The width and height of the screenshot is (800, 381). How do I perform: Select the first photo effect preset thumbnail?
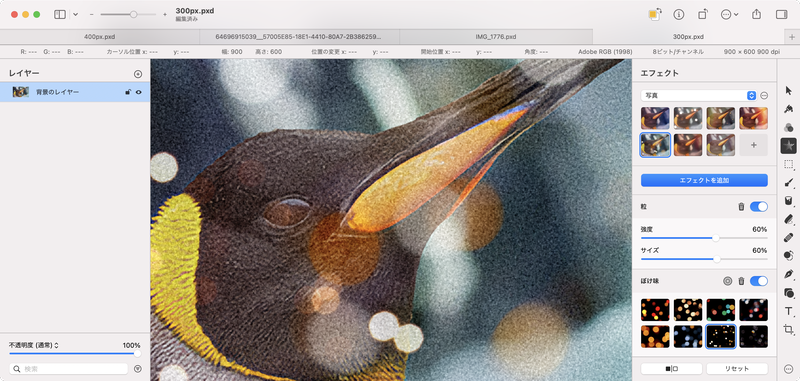(655, 118)
